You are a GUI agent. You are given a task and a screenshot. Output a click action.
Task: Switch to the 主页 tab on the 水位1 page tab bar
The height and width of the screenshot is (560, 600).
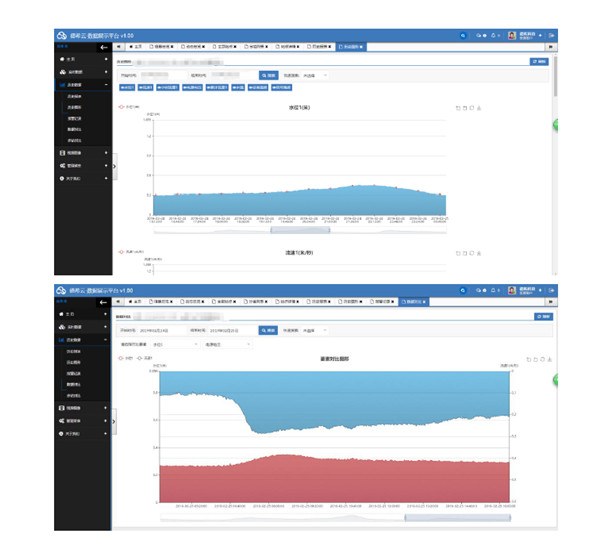coord(136,47)
